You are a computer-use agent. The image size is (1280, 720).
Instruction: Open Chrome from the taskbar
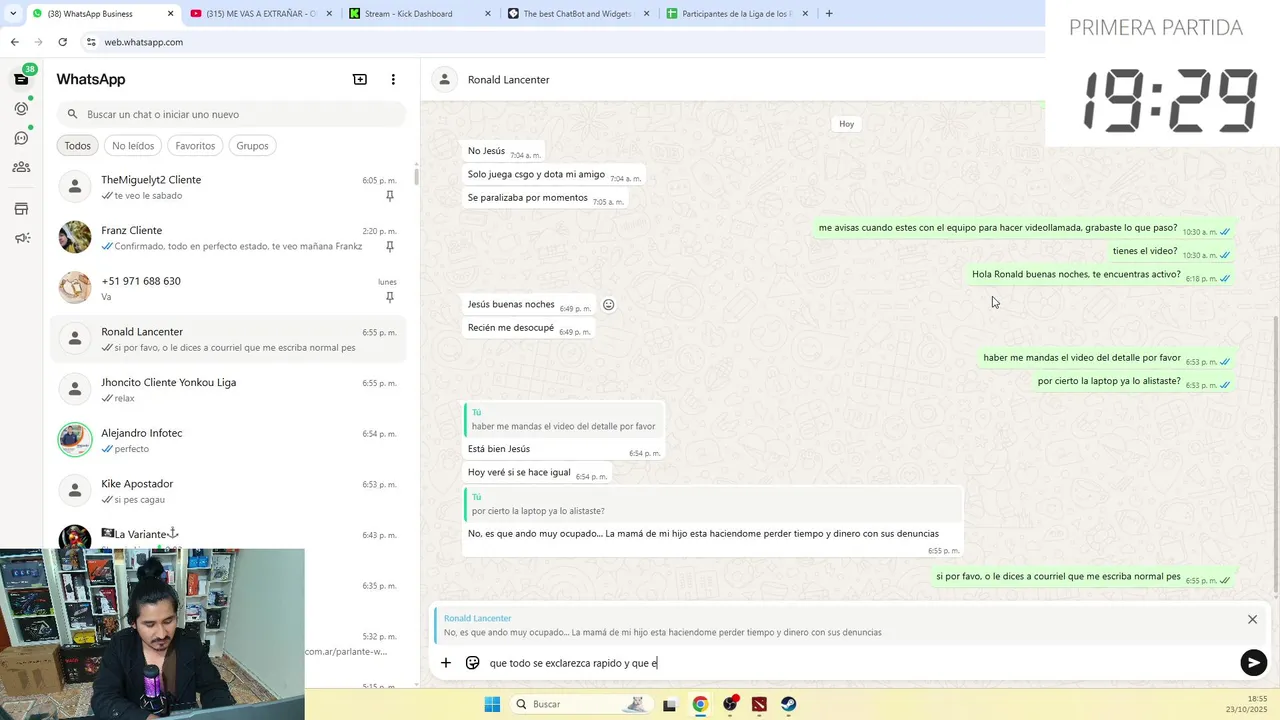700,704
